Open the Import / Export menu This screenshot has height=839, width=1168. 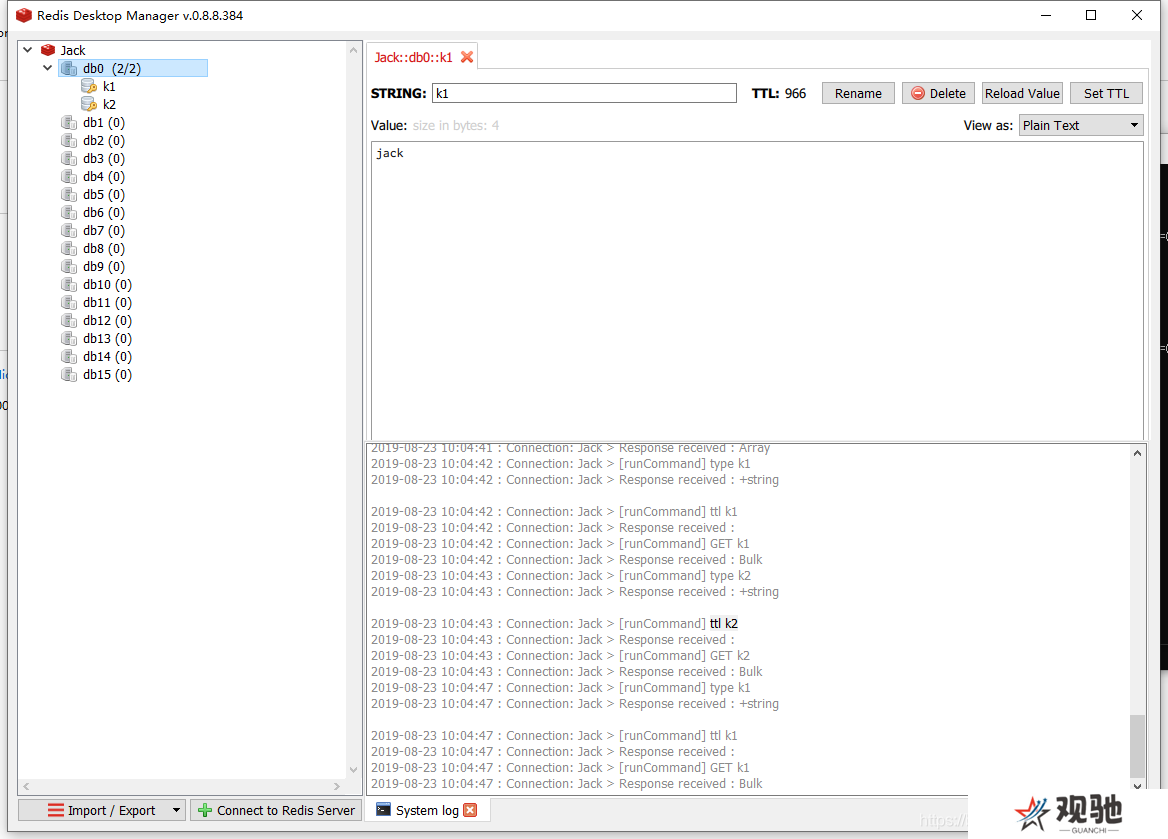pyautogui.click(x=102, y=810)
